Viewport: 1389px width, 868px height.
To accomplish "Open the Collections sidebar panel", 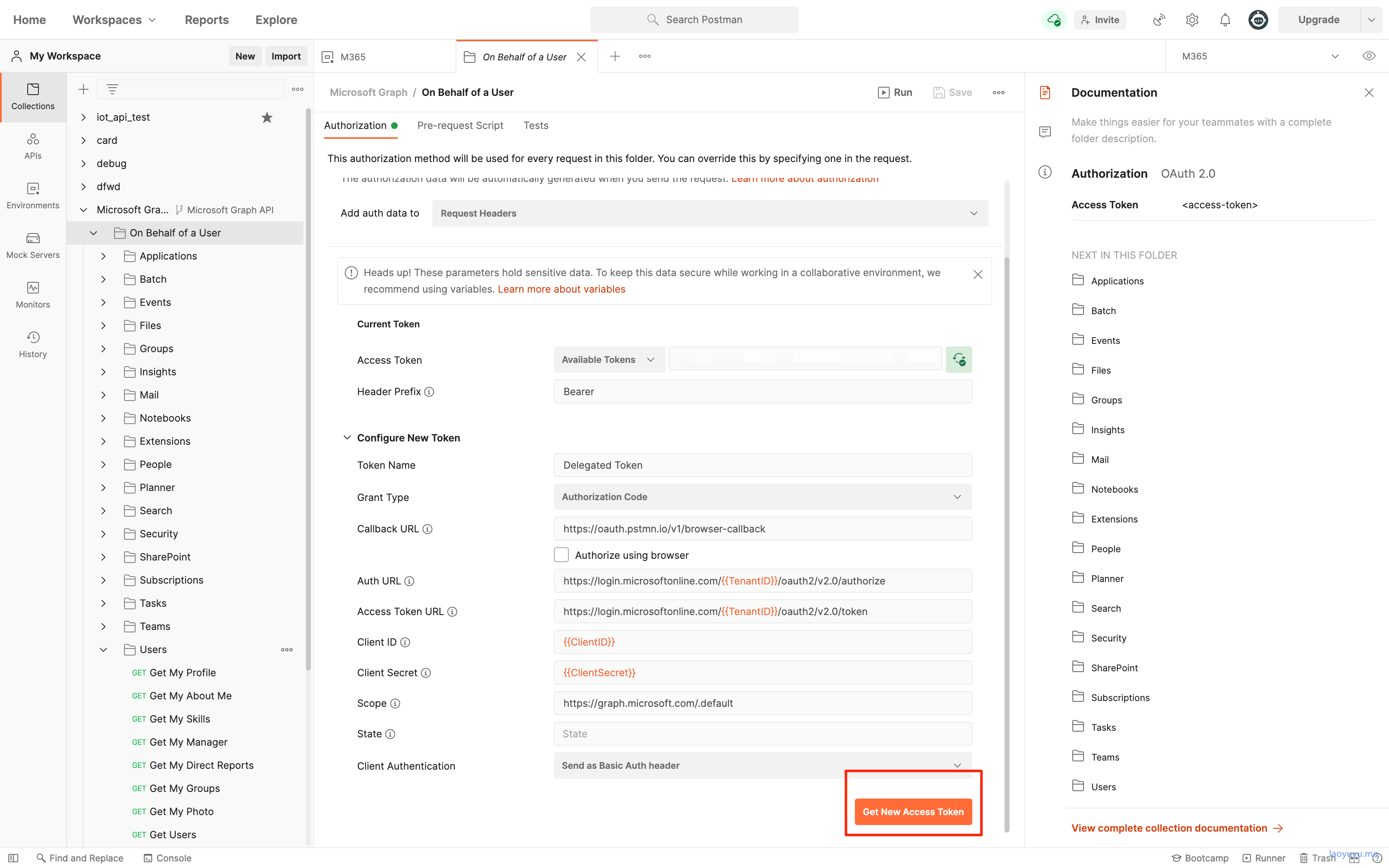I will pos(33,96).
